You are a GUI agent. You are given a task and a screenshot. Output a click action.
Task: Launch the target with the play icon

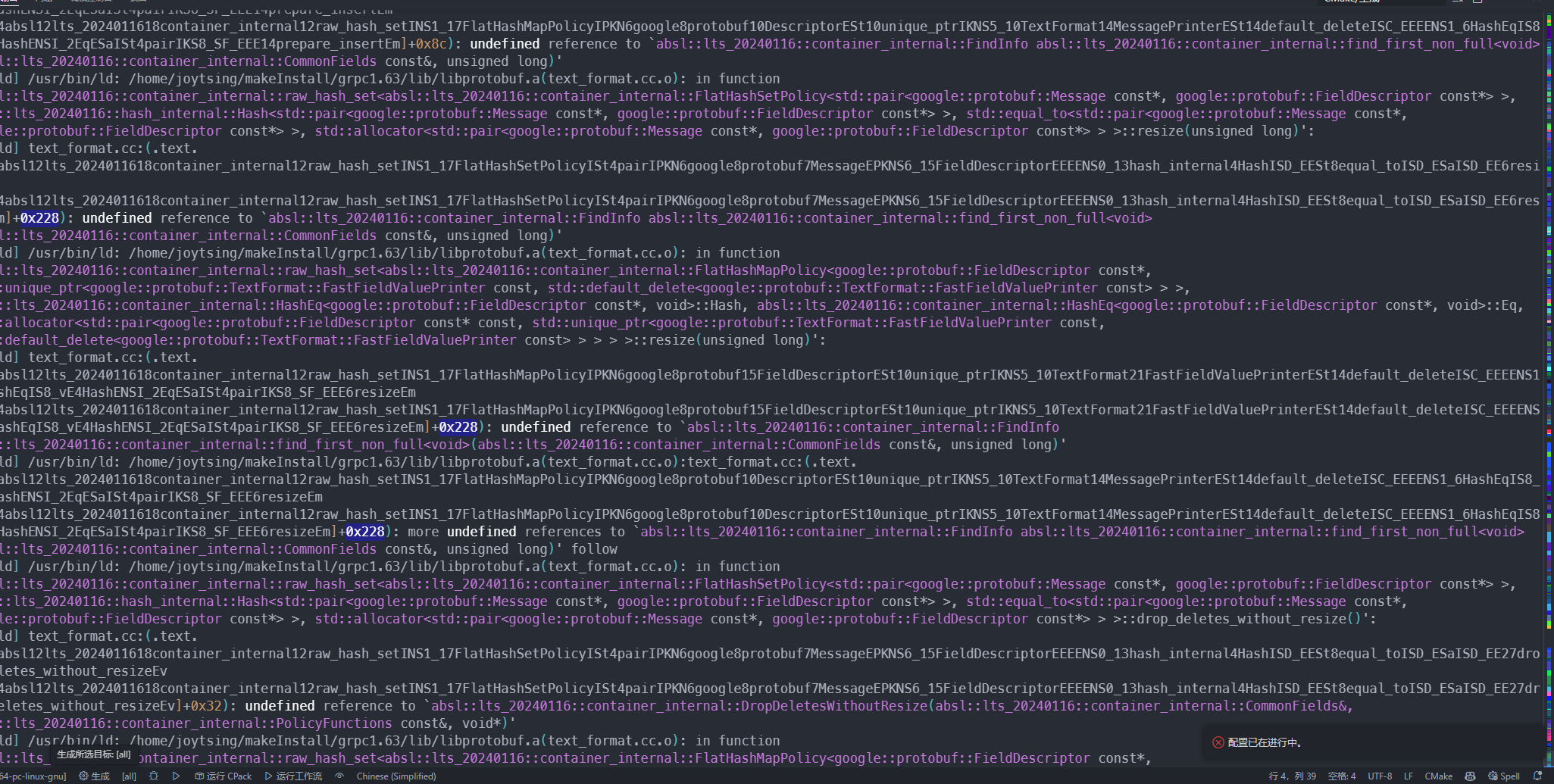coord(176,776)
